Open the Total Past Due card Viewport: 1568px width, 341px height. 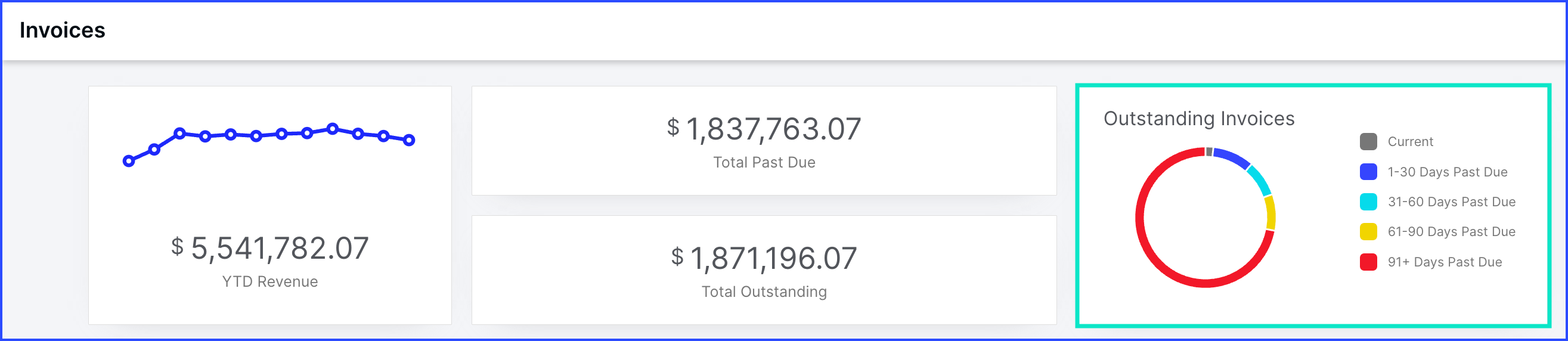point(764,141)
